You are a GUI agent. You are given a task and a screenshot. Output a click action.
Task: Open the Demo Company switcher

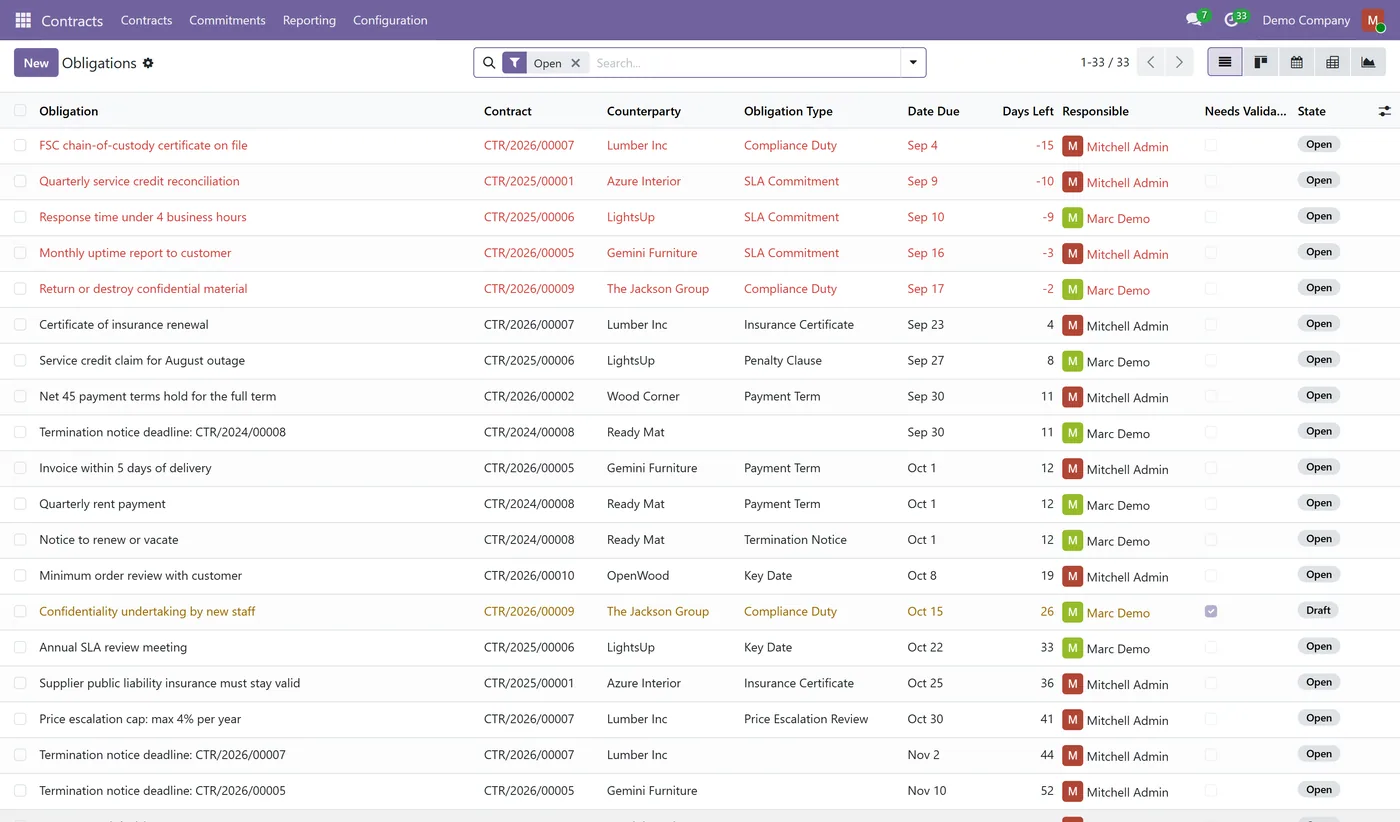coord(1306,20)
